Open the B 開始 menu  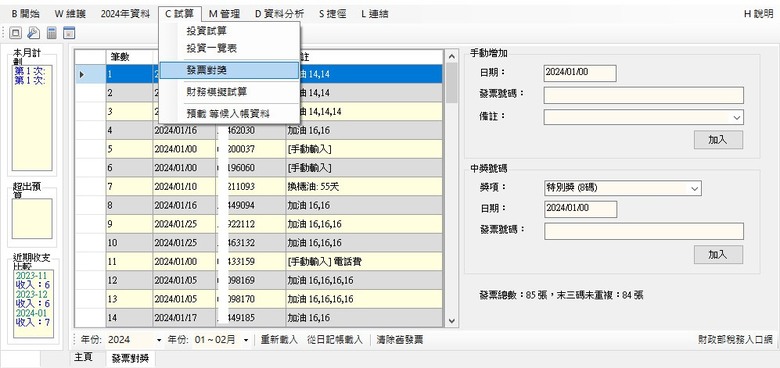(25, 14)
